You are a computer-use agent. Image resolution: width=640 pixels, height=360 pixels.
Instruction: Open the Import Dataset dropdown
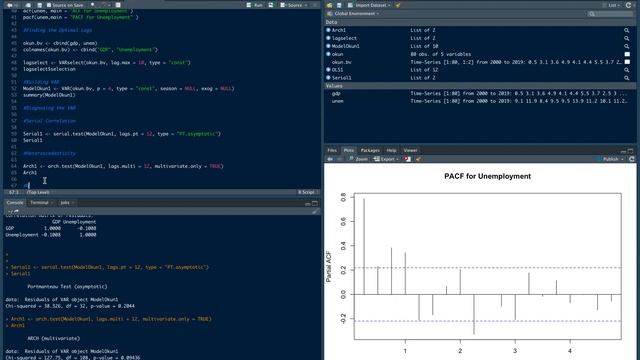369,5
